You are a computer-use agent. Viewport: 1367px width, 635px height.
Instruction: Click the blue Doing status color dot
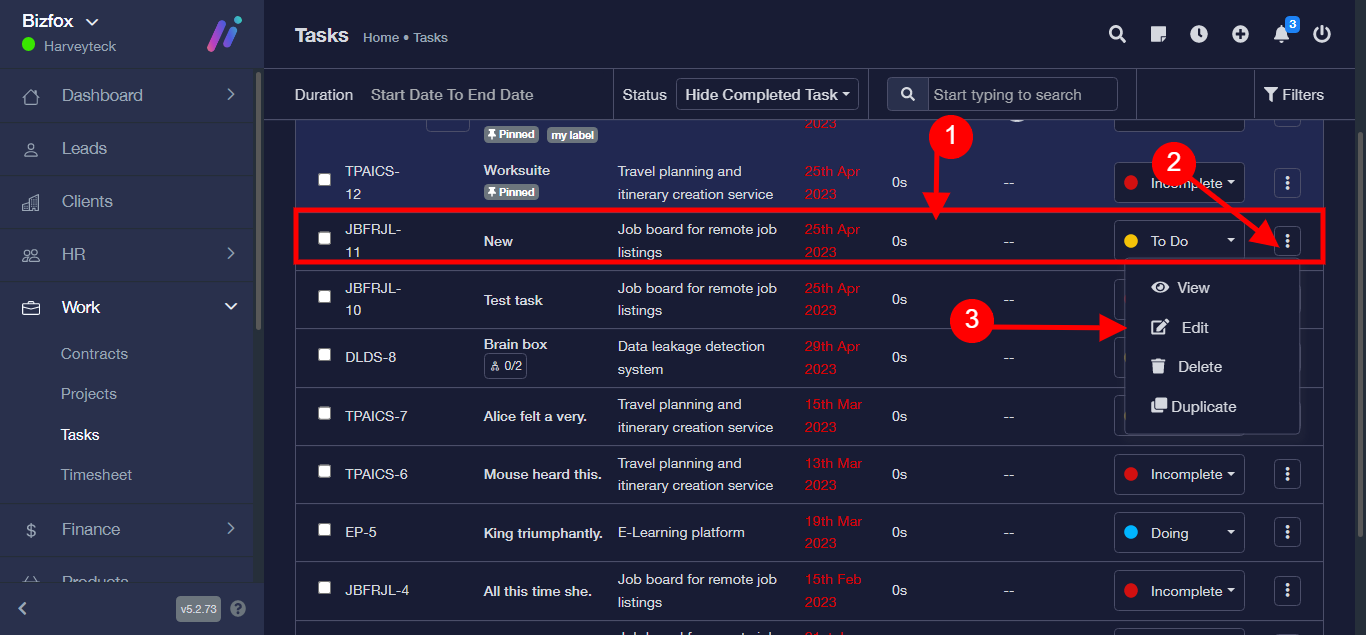tap(1131, 533)
